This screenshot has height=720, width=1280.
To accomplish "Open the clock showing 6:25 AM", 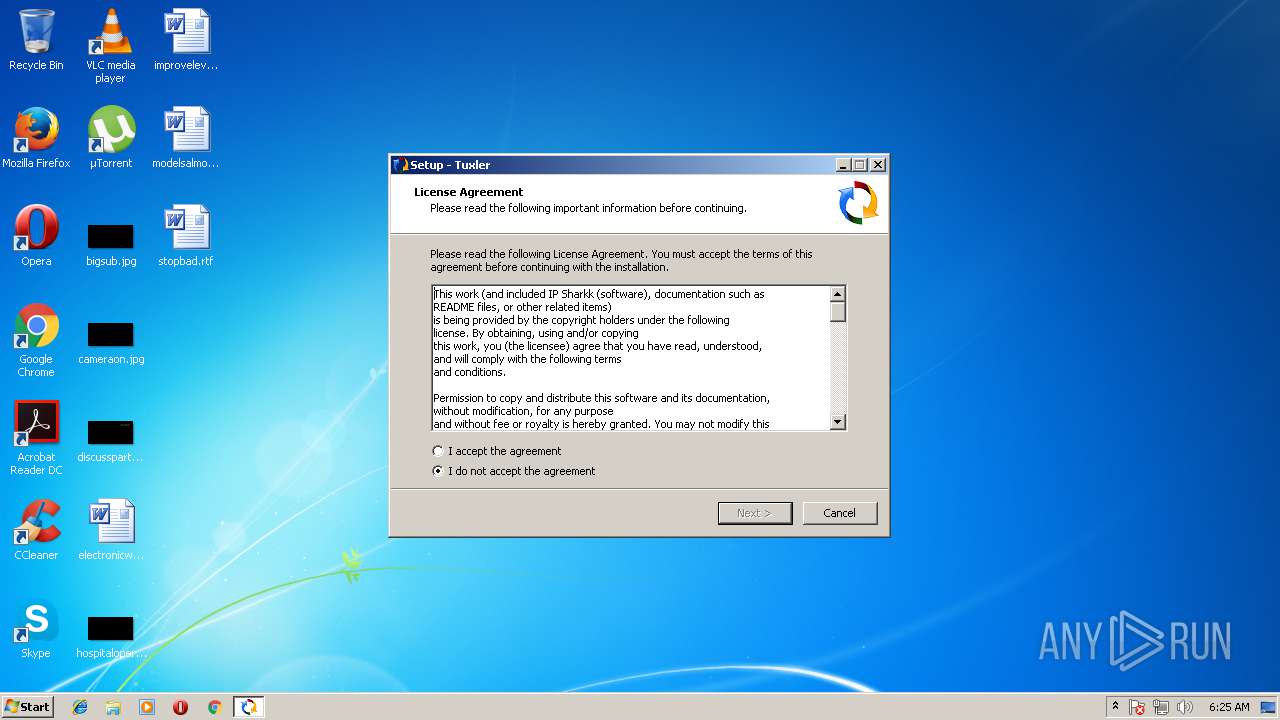I will pyautogui.click(x=1229, y=707).
